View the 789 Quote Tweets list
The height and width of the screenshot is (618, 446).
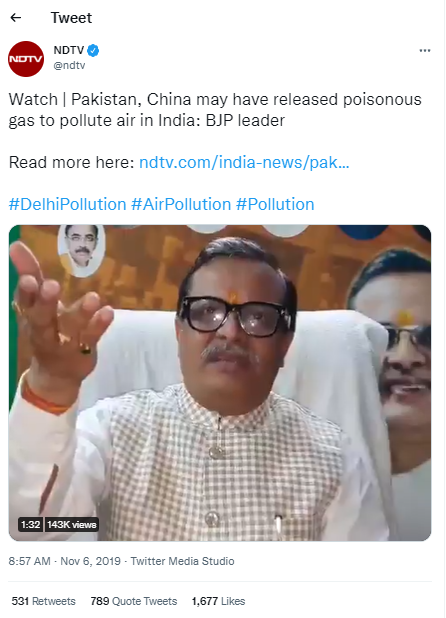tap(134, 601)
